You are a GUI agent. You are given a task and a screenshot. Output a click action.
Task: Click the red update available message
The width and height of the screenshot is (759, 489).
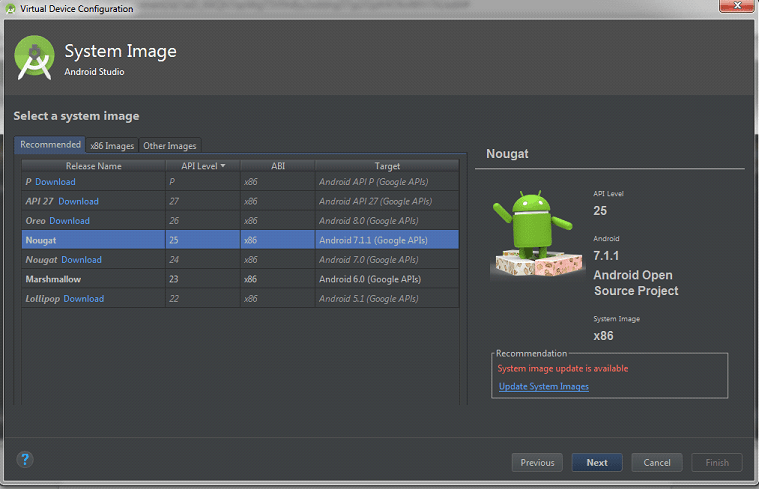tap(562, 368)
